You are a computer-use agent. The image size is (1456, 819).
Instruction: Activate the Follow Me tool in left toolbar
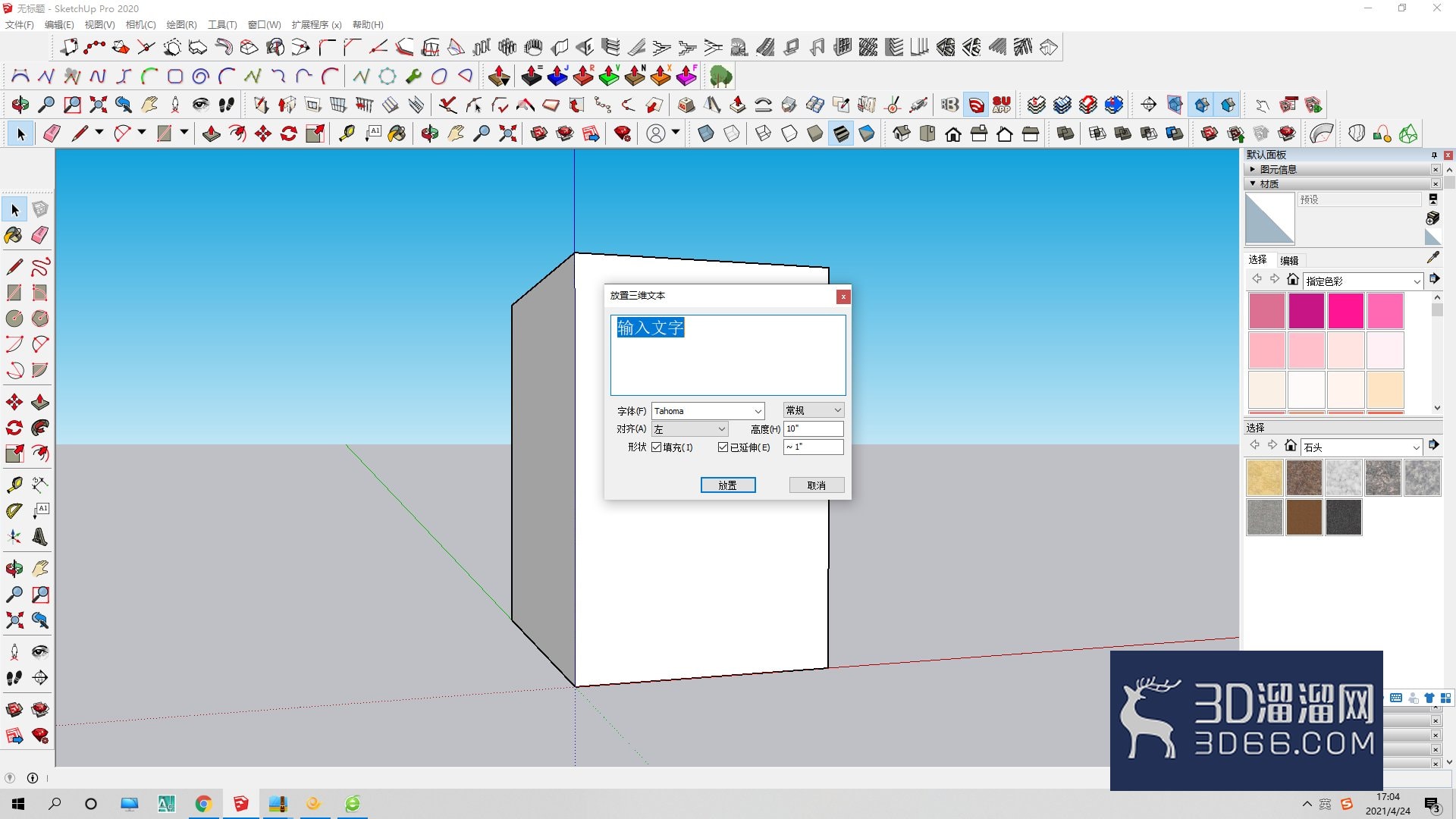point(40,428)
